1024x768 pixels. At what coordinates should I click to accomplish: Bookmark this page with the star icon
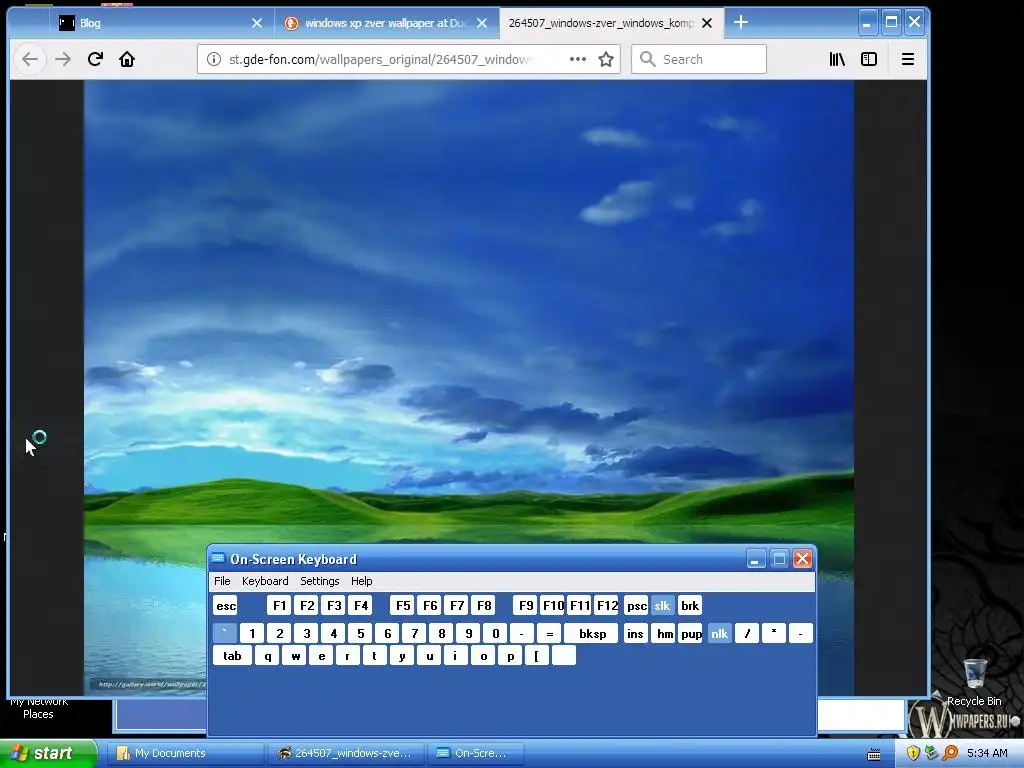click(606, 59)
